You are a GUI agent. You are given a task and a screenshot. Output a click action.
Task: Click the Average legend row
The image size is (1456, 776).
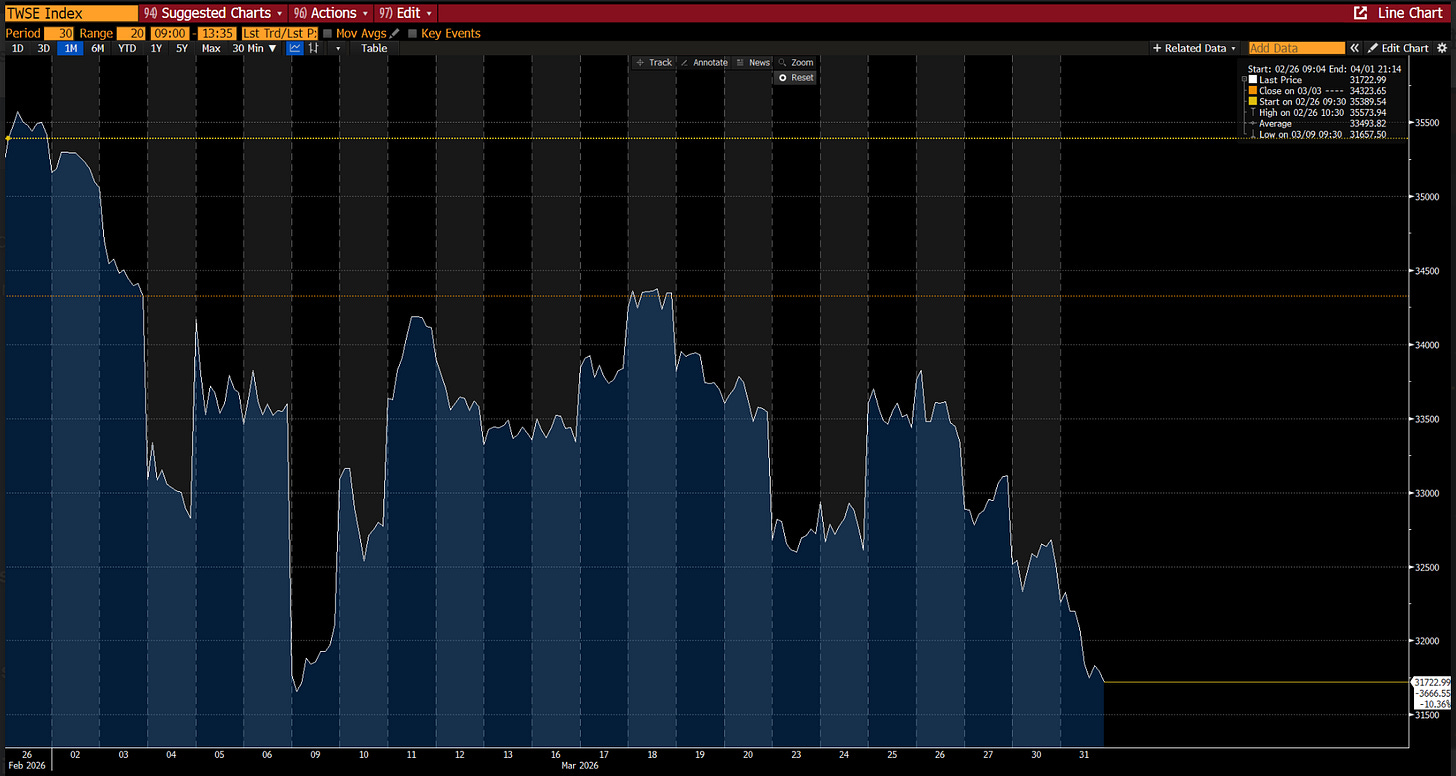[x=1318, y=124]
